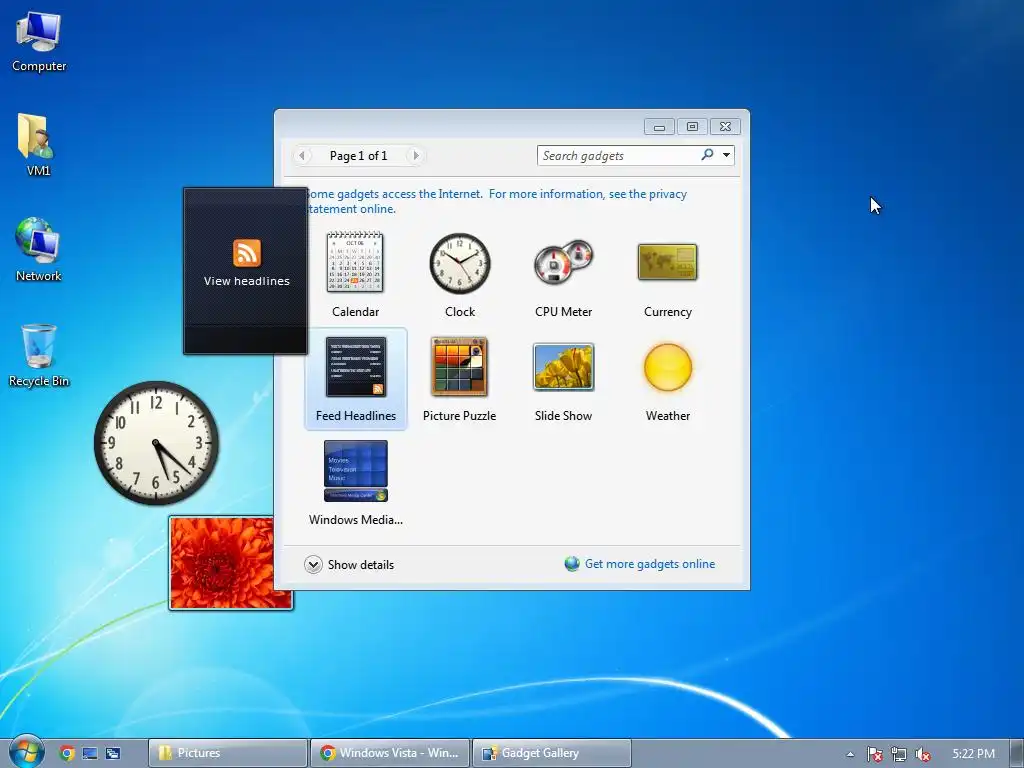
Task: Select the Clock gadget in the gallery
Action: [460, 264]
